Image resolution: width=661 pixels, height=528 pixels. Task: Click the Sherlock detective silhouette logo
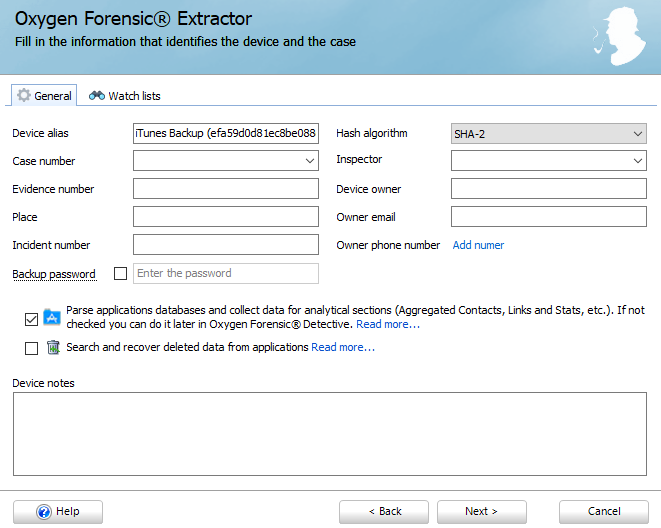(619, 36)
